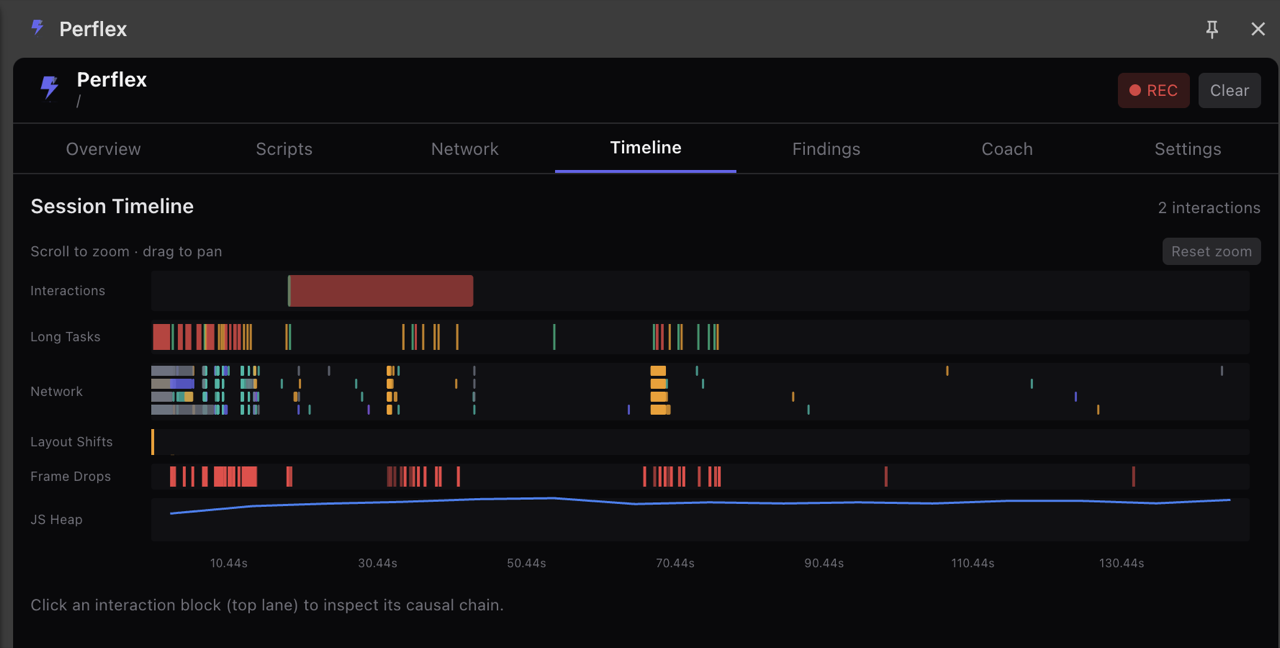1280x648 pixels.
Task: Click the 50.44s time axis label
Action: click(527, 563)
